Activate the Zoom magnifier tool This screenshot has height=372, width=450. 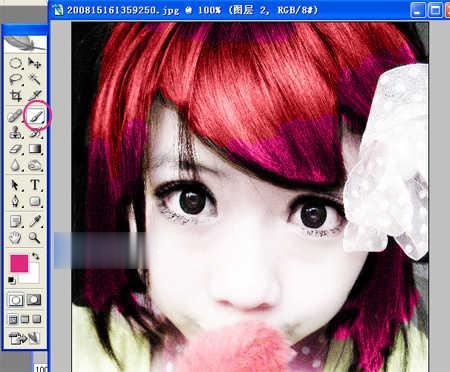(35, 238)
